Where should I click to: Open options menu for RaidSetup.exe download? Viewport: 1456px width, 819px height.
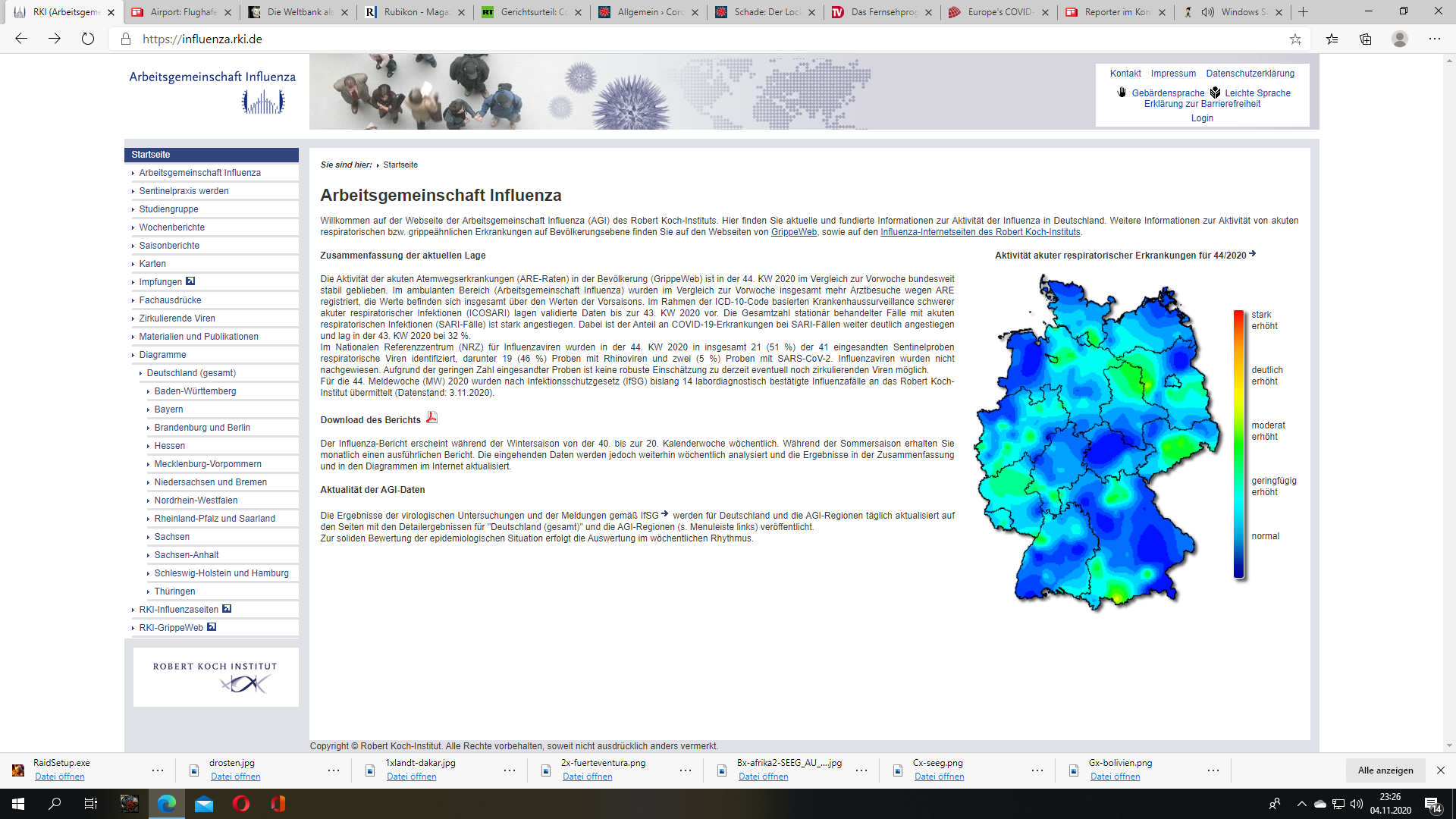158,770
